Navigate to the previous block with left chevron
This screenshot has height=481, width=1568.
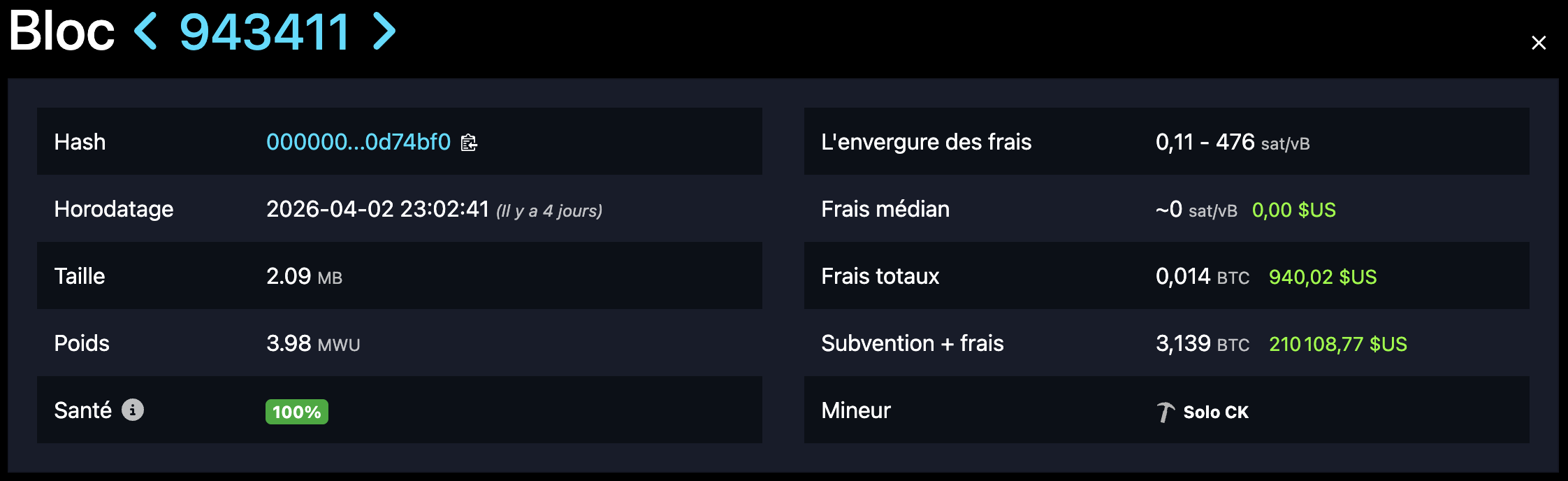[147, 30]
